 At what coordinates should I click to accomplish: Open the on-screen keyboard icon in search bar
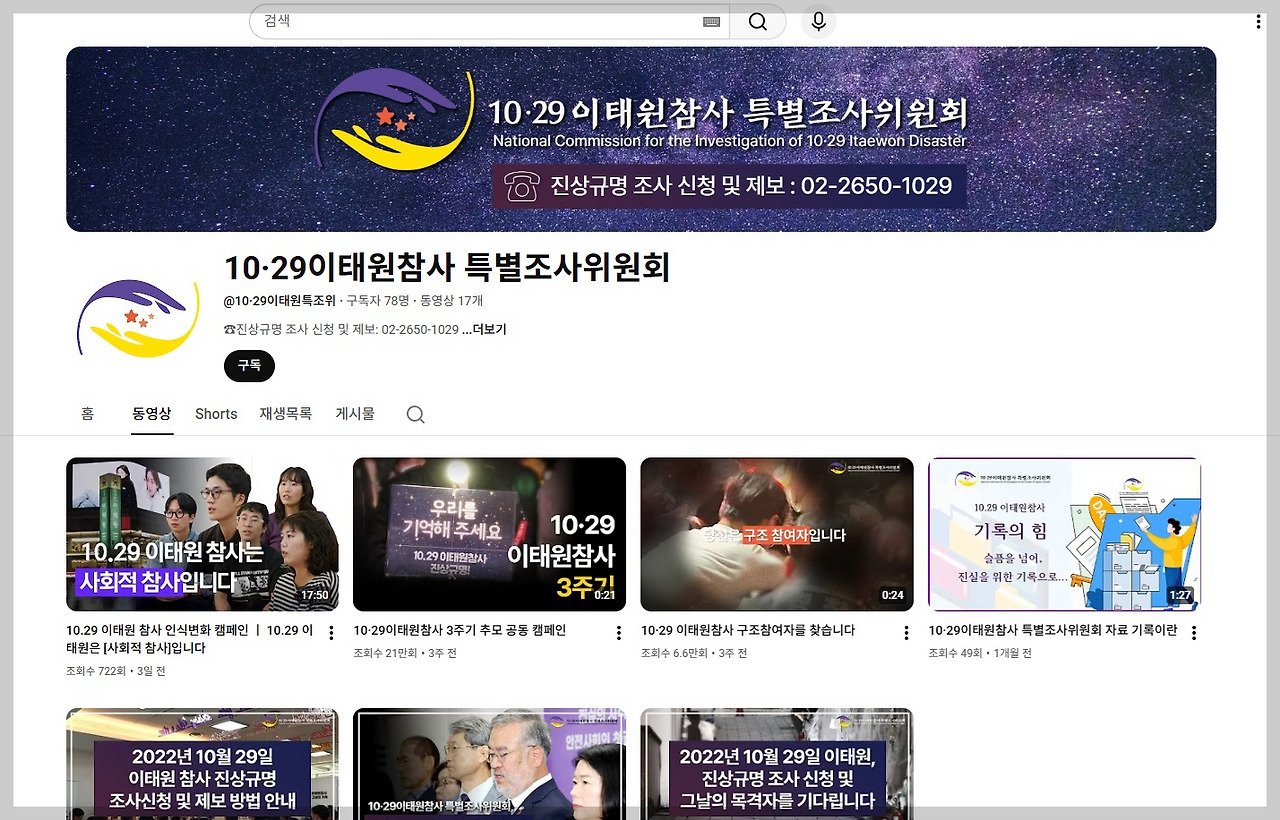click(712, 21)
